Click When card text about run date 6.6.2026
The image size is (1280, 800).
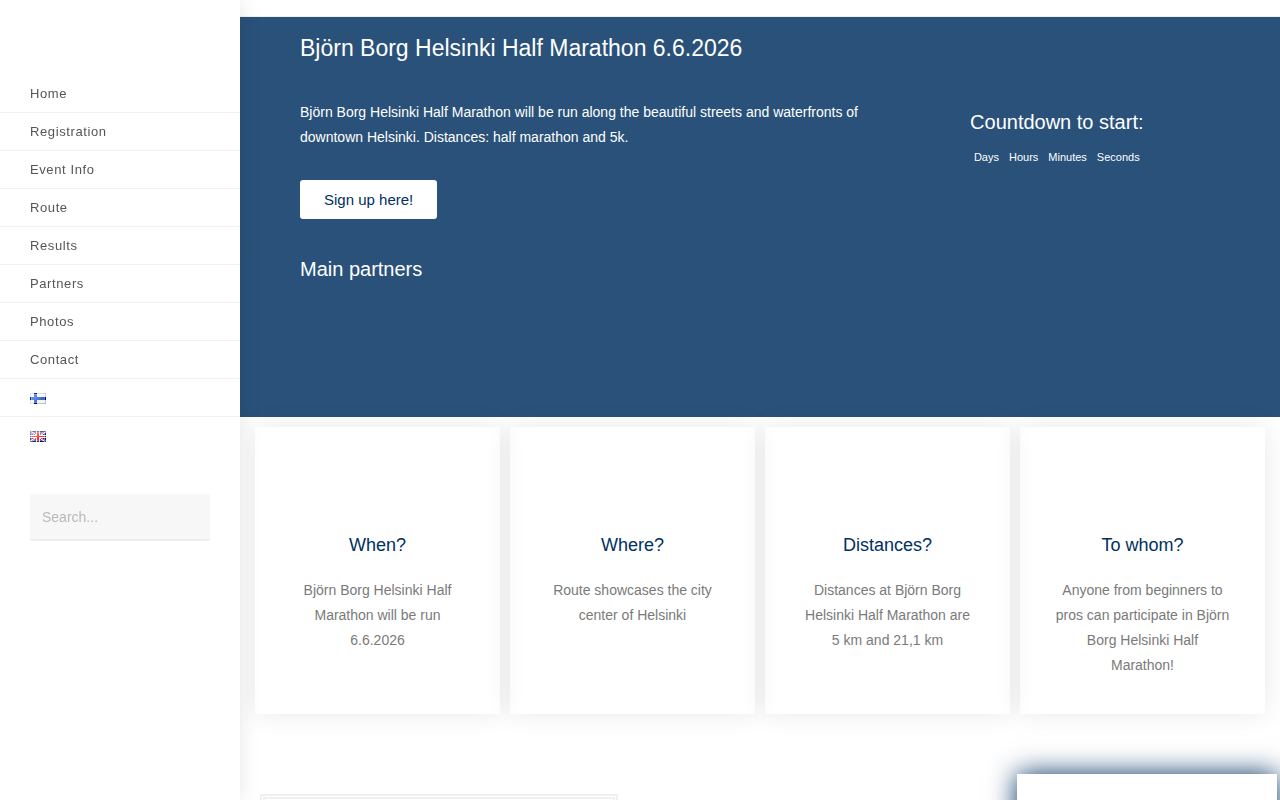(x=377, y=615)
